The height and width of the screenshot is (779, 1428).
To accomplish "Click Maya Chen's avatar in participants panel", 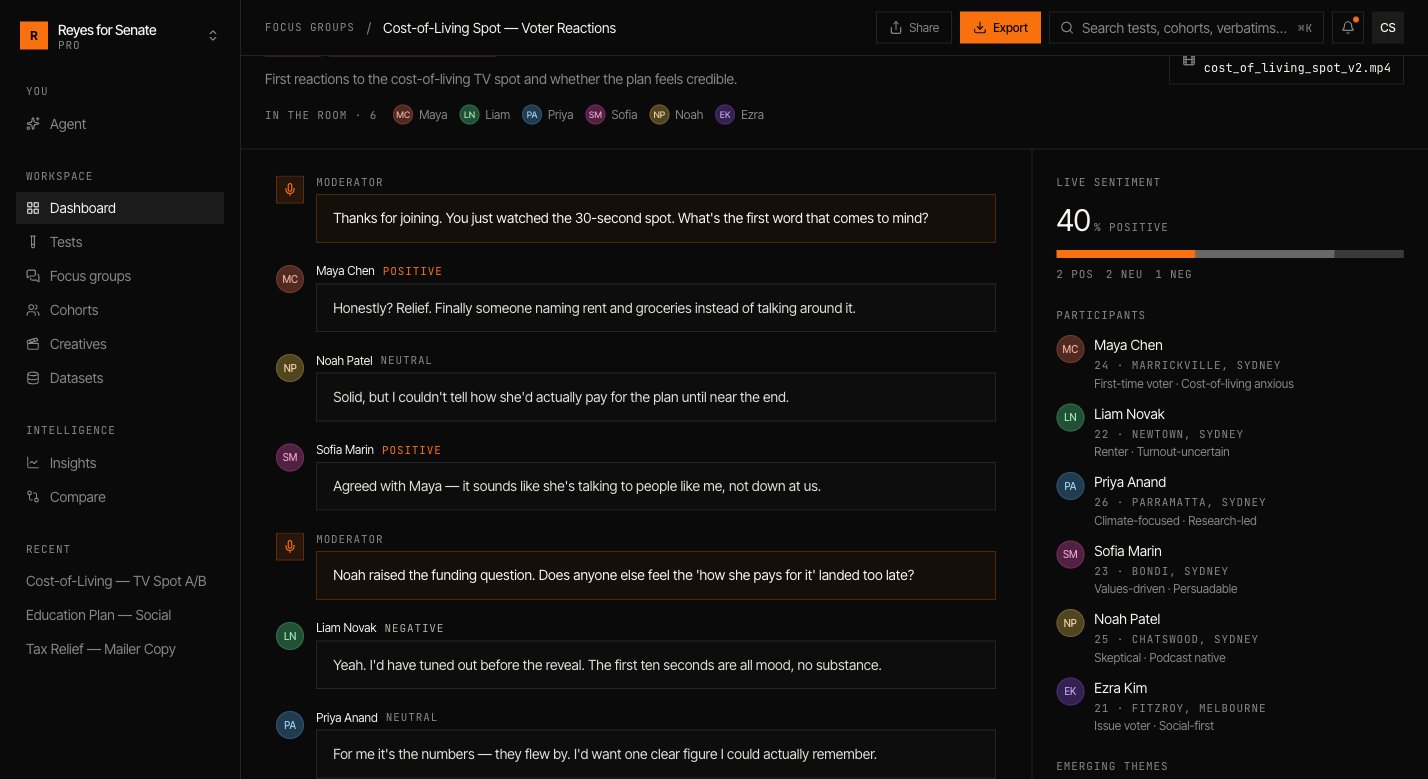I will point(1070,349).
